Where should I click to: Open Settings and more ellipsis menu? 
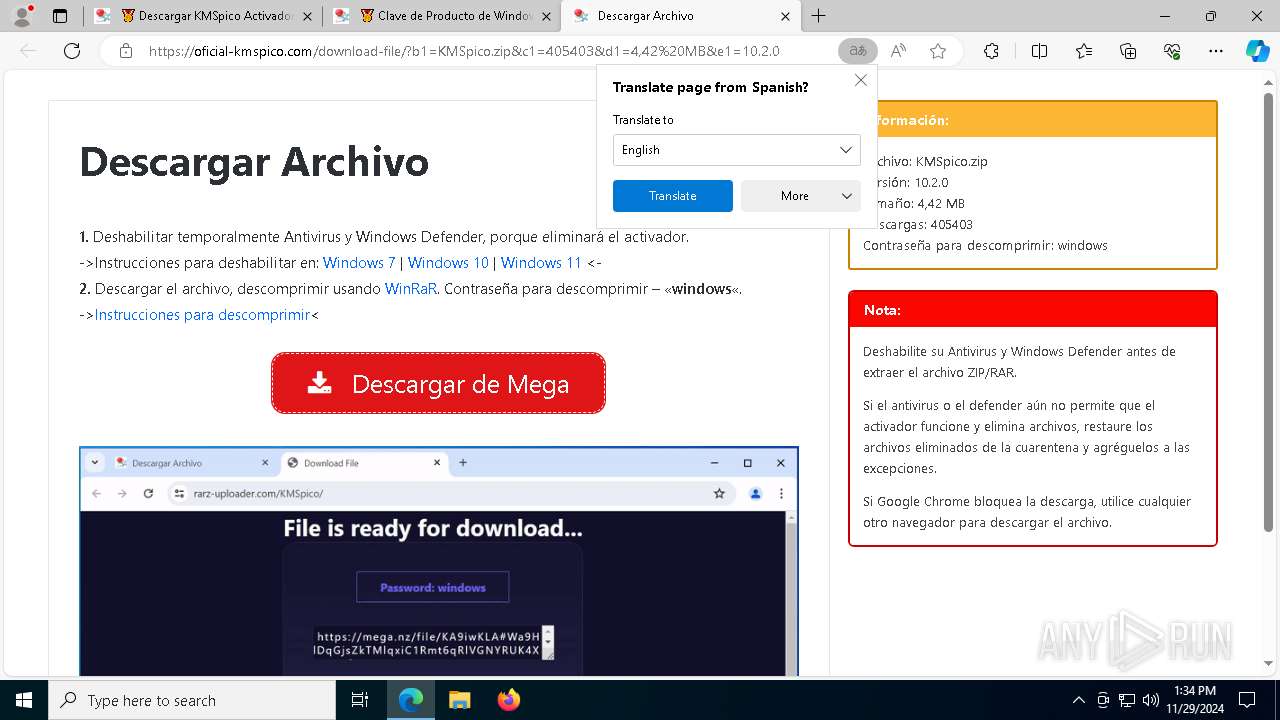pos(1216,51)
